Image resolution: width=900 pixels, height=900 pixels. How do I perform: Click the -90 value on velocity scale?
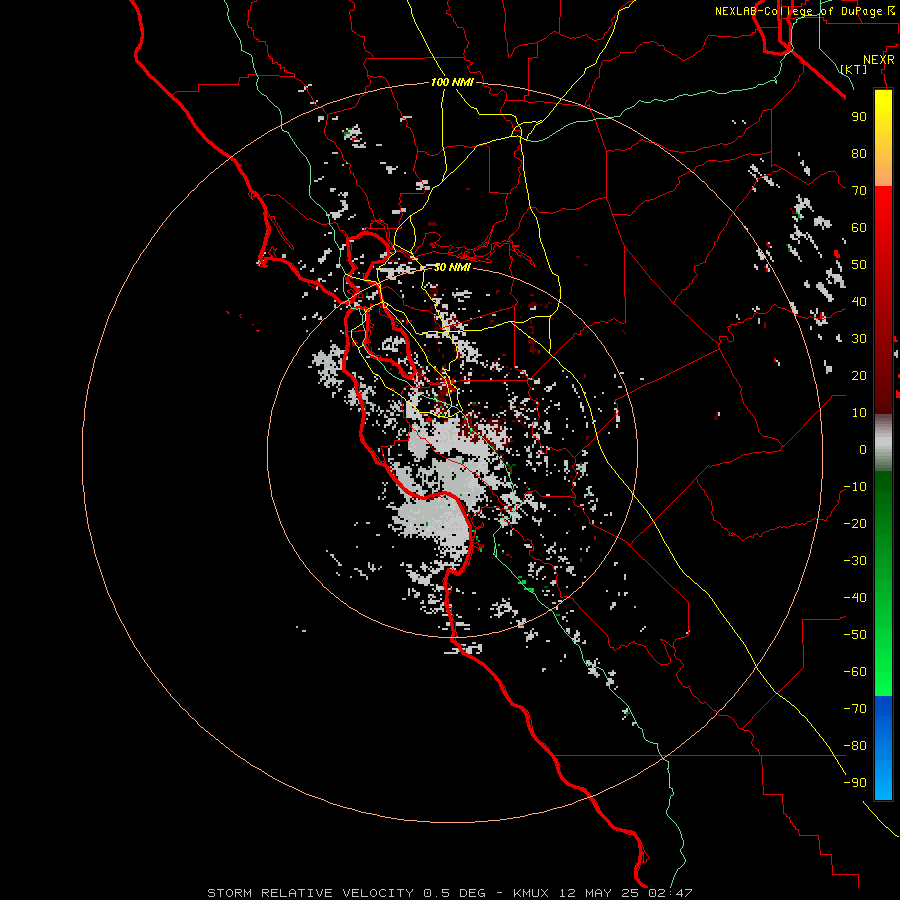(x=855, y=783)
